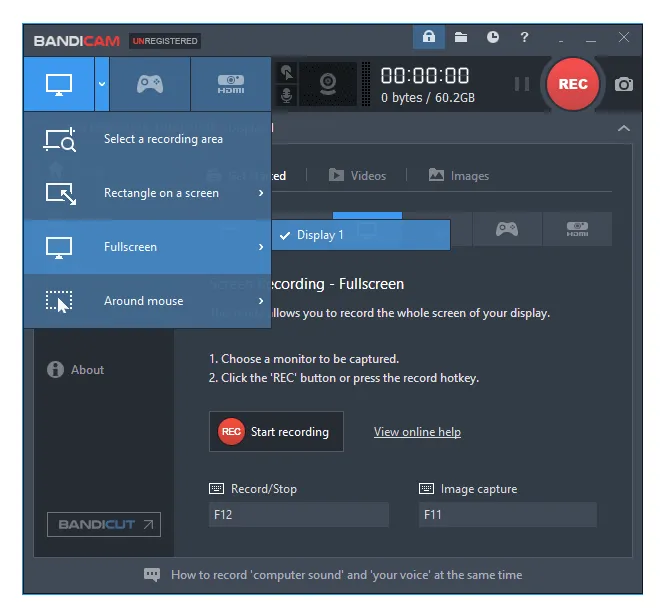The width and height of the screenshot is (669, 612).
Task: Click the pause recording button
Action: coord(521,84)
